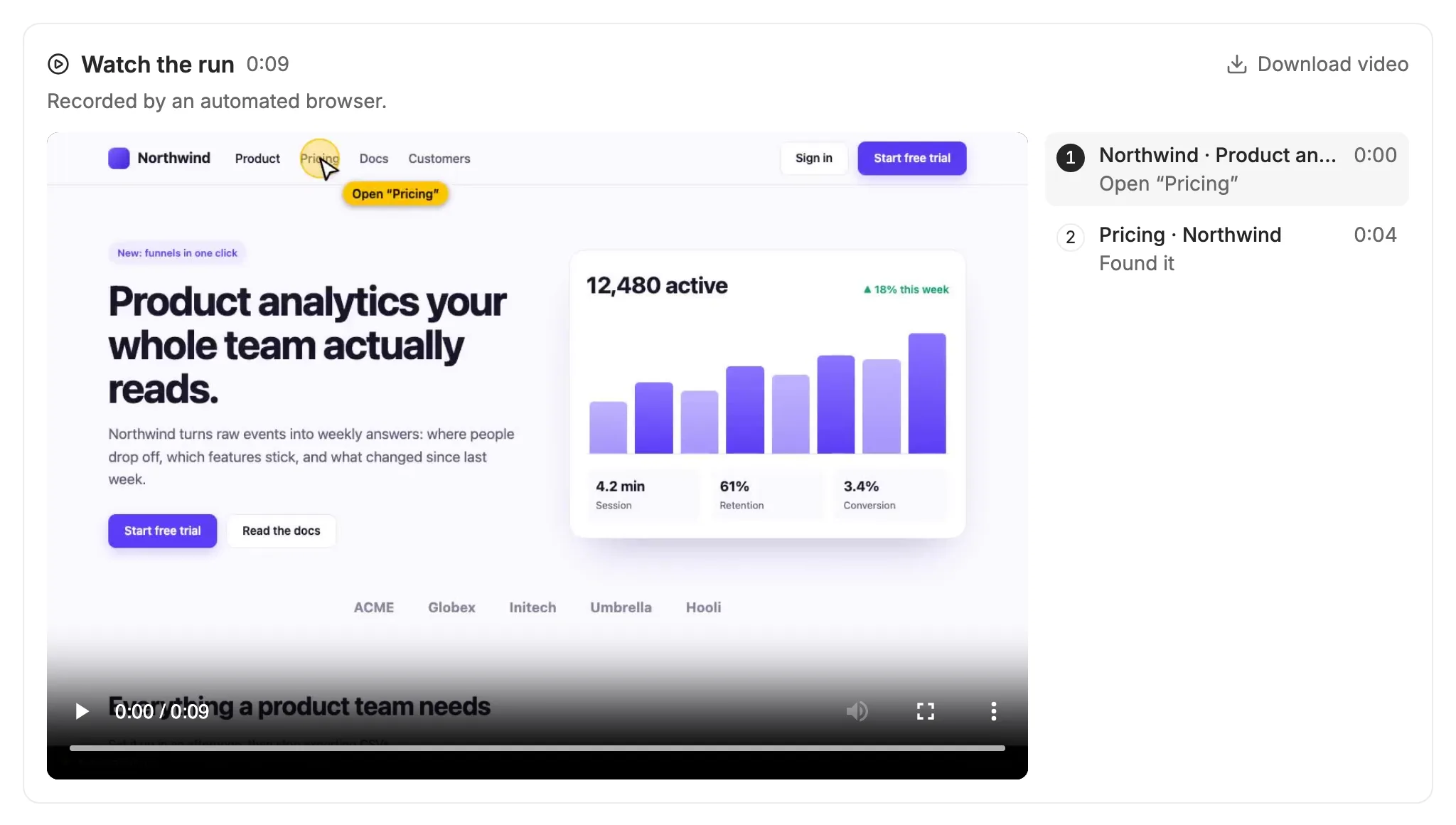This screenshot has width=1456, height=825.
Task: Click the Download video button
Action: click(1317, 64)
